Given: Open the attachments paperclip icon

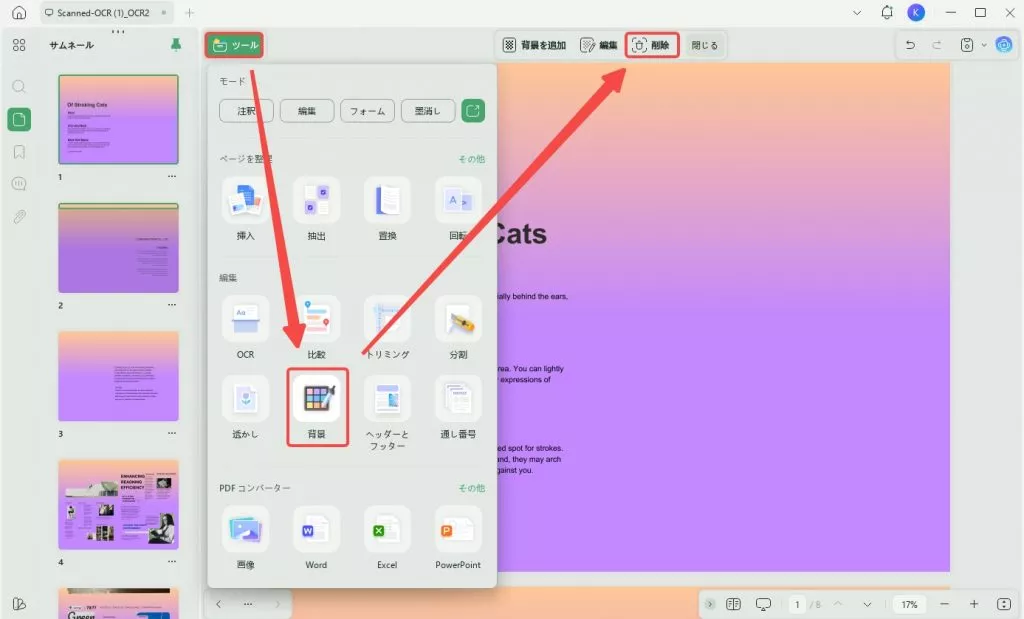Looking at the screenshot, I should (19, 217).
